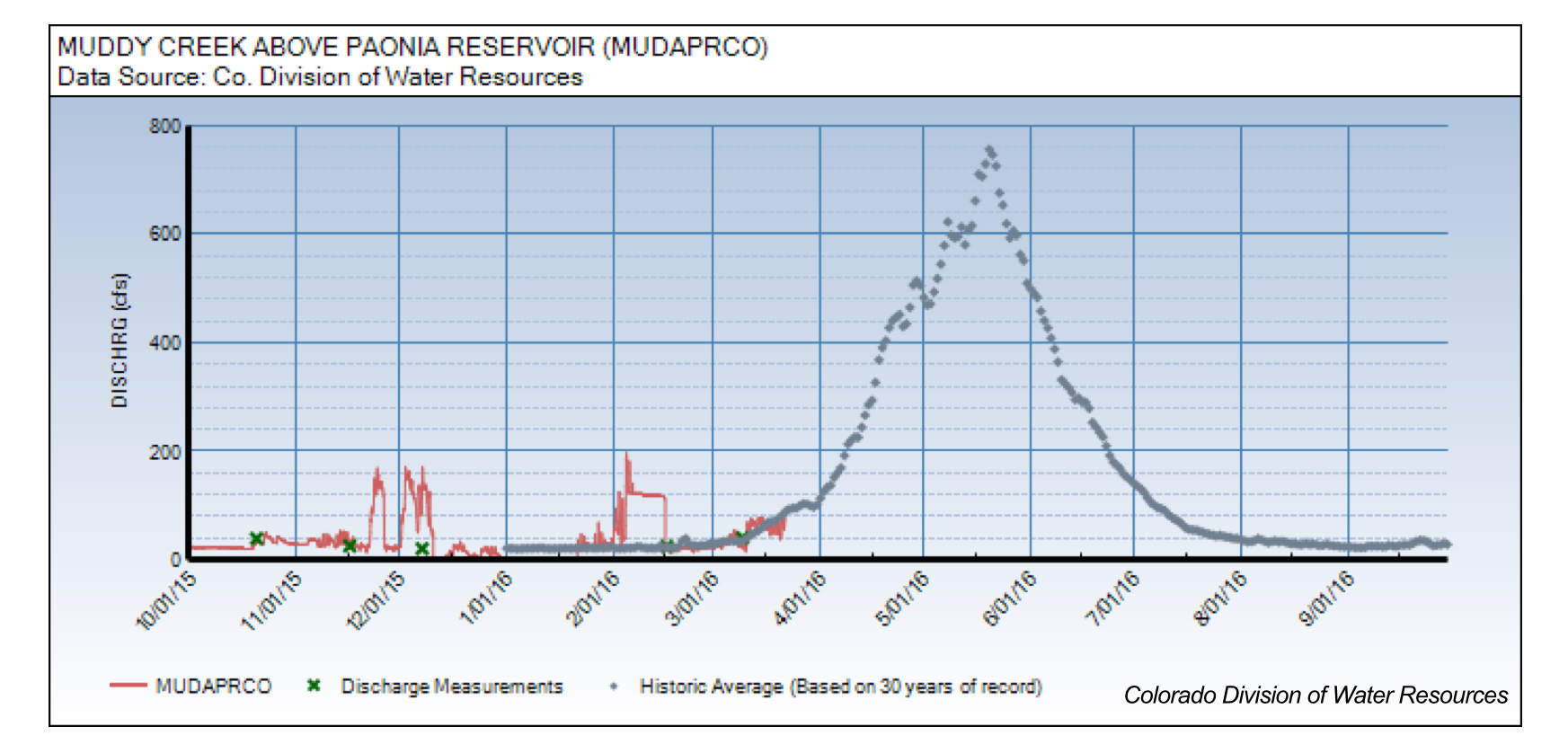Click the 0 y-axis value
This screenshot has width=1568, height=753.
point(175,559)
